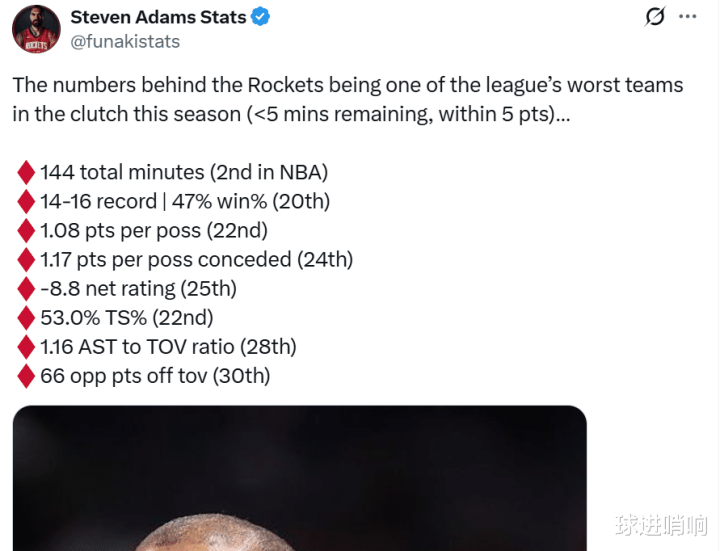The height and width of the screenshot is (551, 720).
Task: Click the Chinese watermark on the photo
Action: click(x=661, y=524)
